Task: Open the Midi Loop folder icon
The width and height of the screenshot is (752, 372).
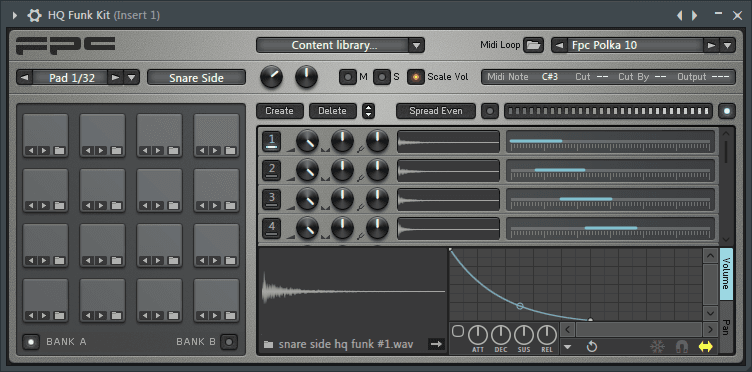Action: pyautogui.click(x=533, y=46)
